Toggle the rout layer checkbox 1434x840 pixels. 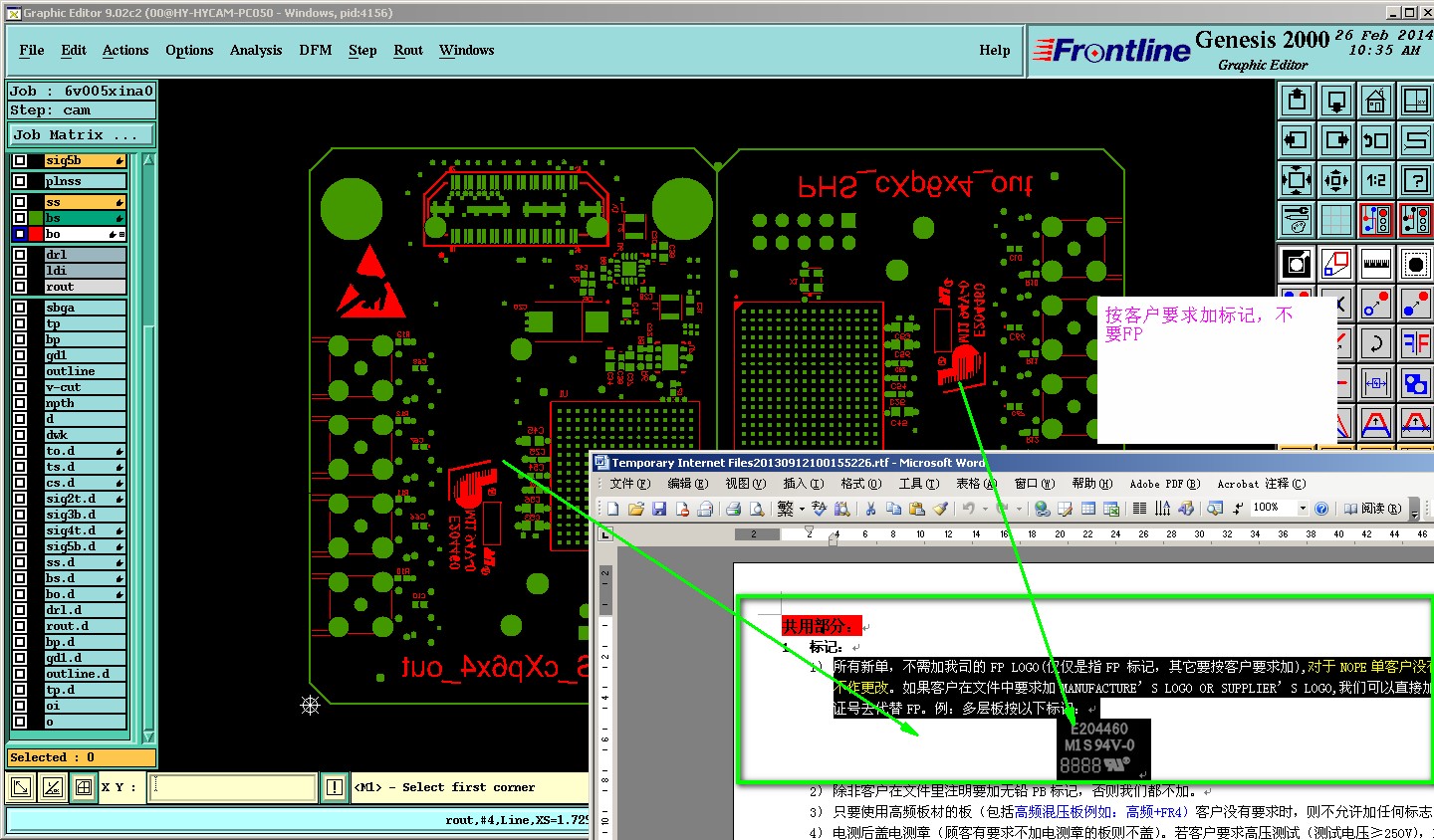point(20,287)
